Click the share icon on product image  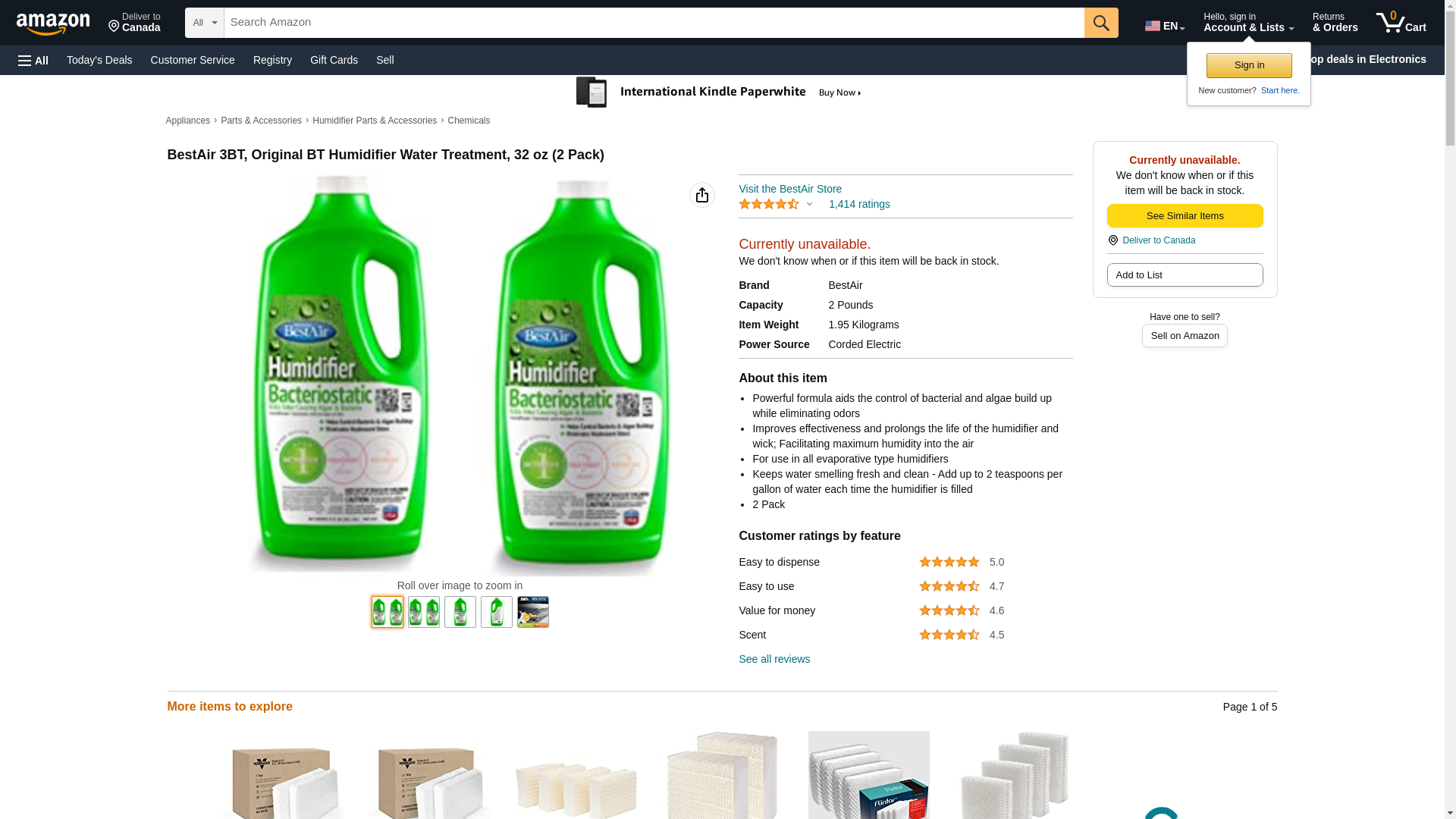click(x=702, y=195)
